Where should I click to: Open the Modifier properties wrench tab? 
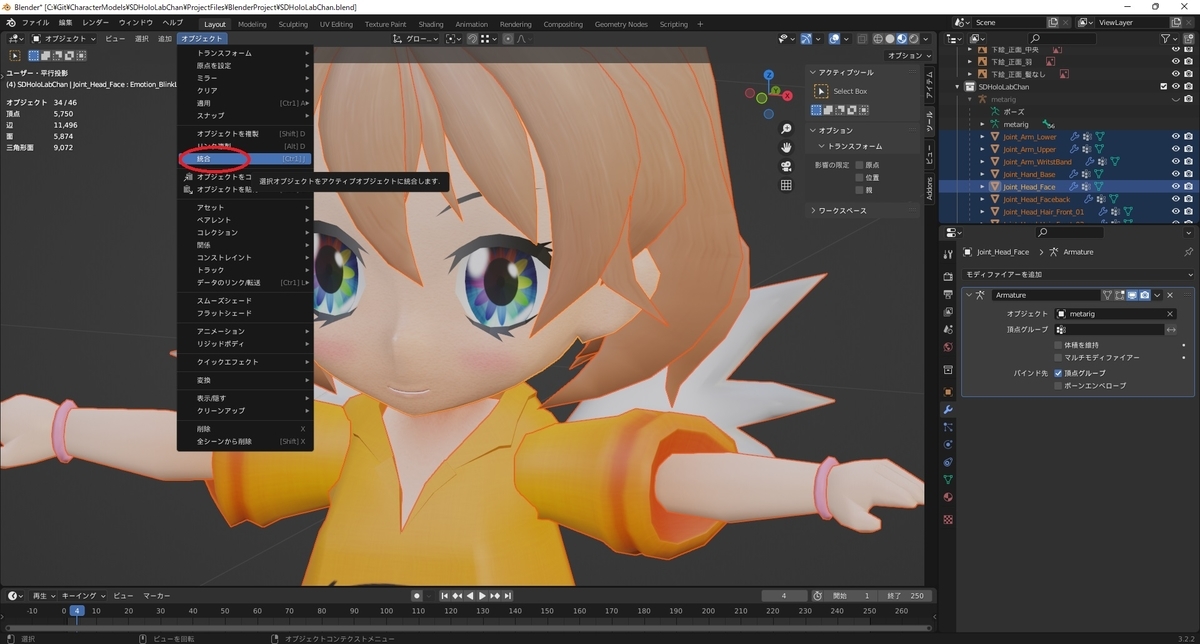[x=948, y=409]
